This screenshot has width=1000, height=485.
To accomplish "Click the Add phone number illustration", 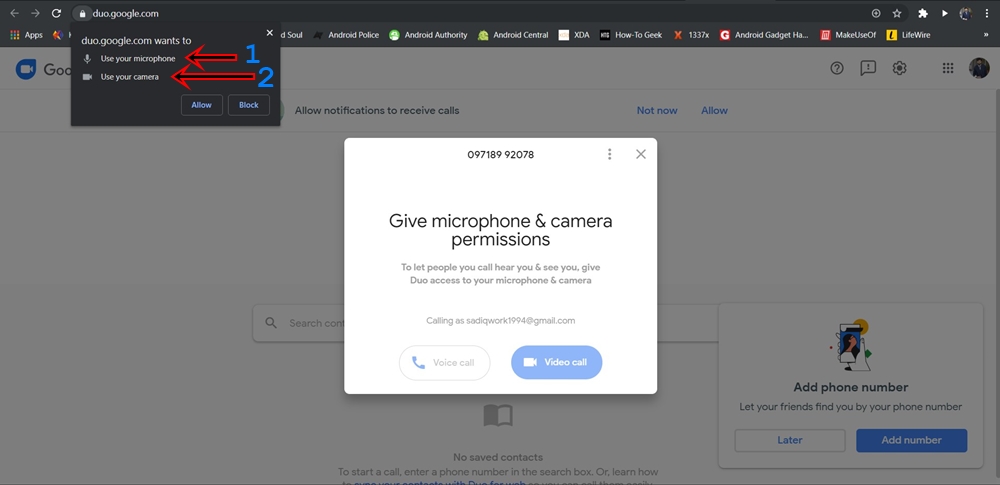I will point(851,345).
